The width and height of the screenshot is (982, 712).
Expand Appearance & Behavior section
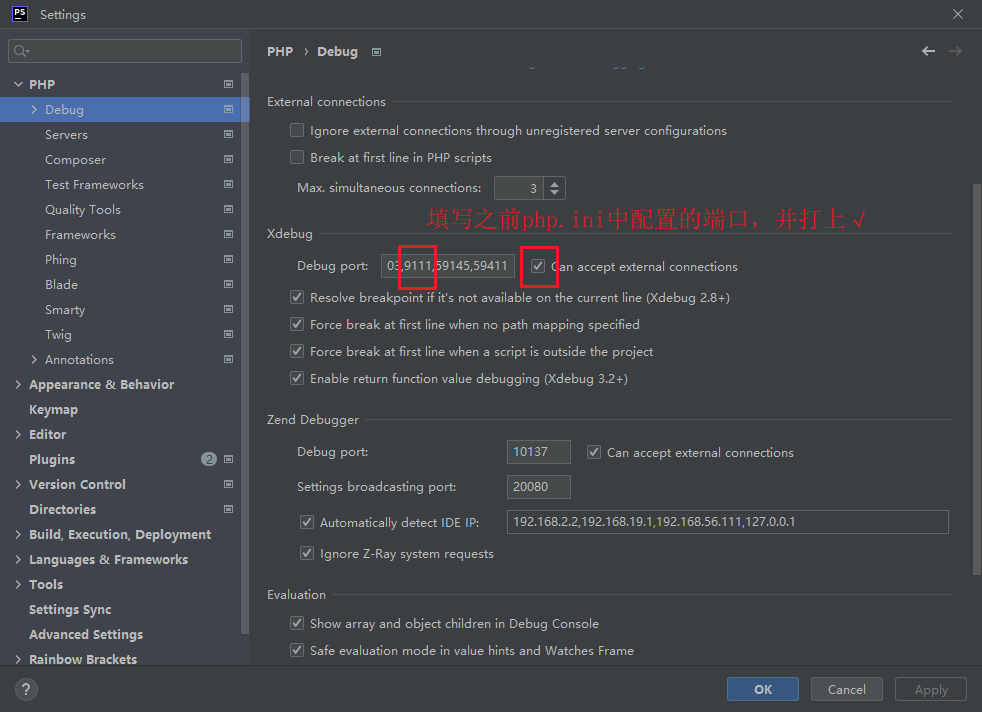point(18,384)
